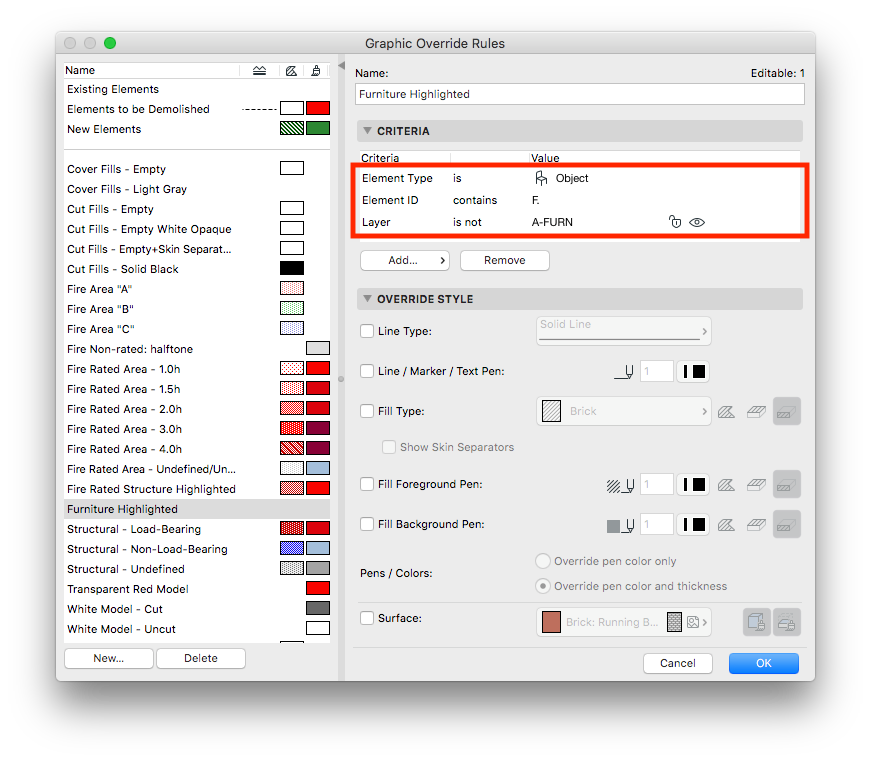Select Structural - Load-Bearing rule
Image resolution: width=871 pixels, height=761 pixels.
197,529
